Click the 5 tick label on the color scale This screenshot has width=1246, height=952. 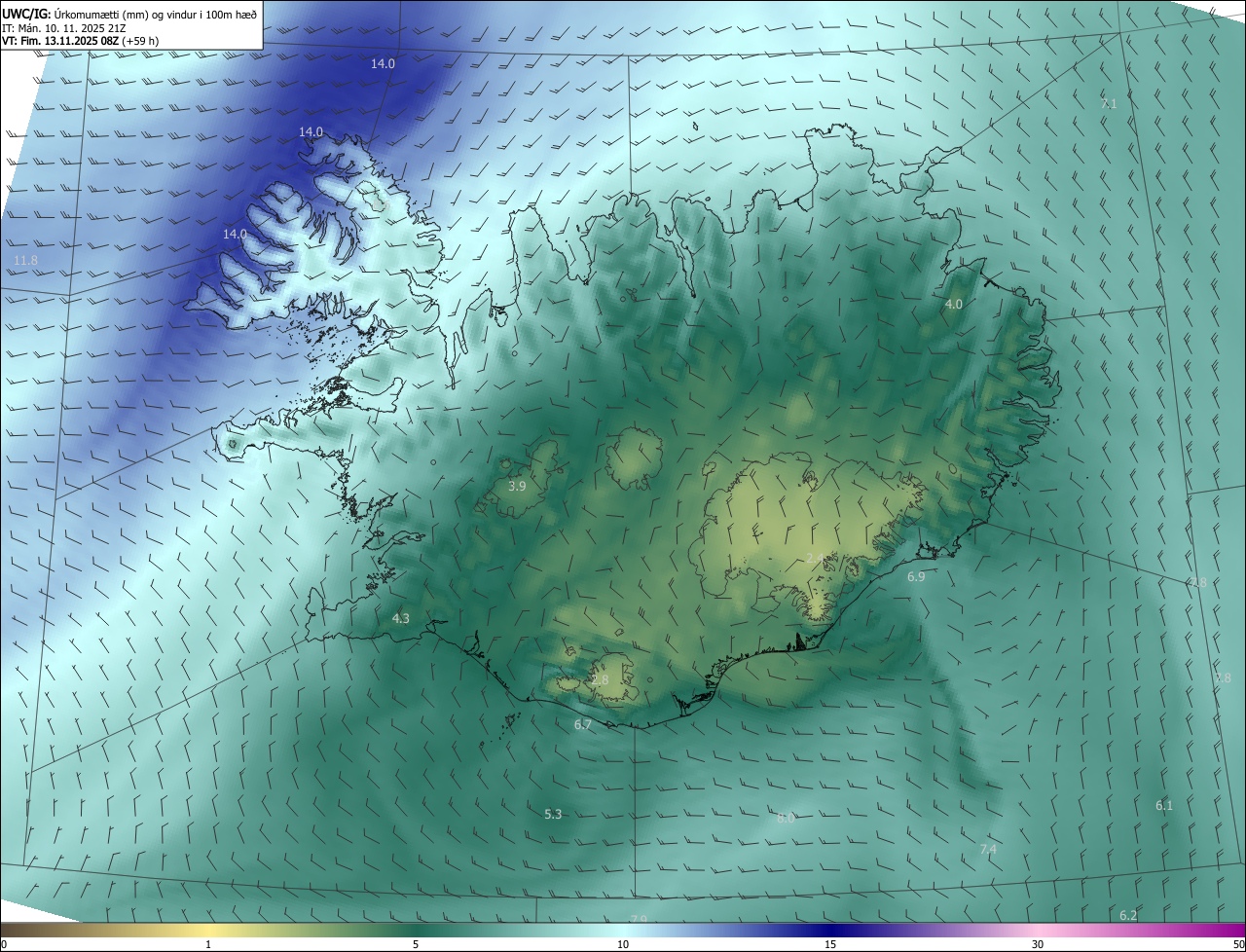coord(416,944)
